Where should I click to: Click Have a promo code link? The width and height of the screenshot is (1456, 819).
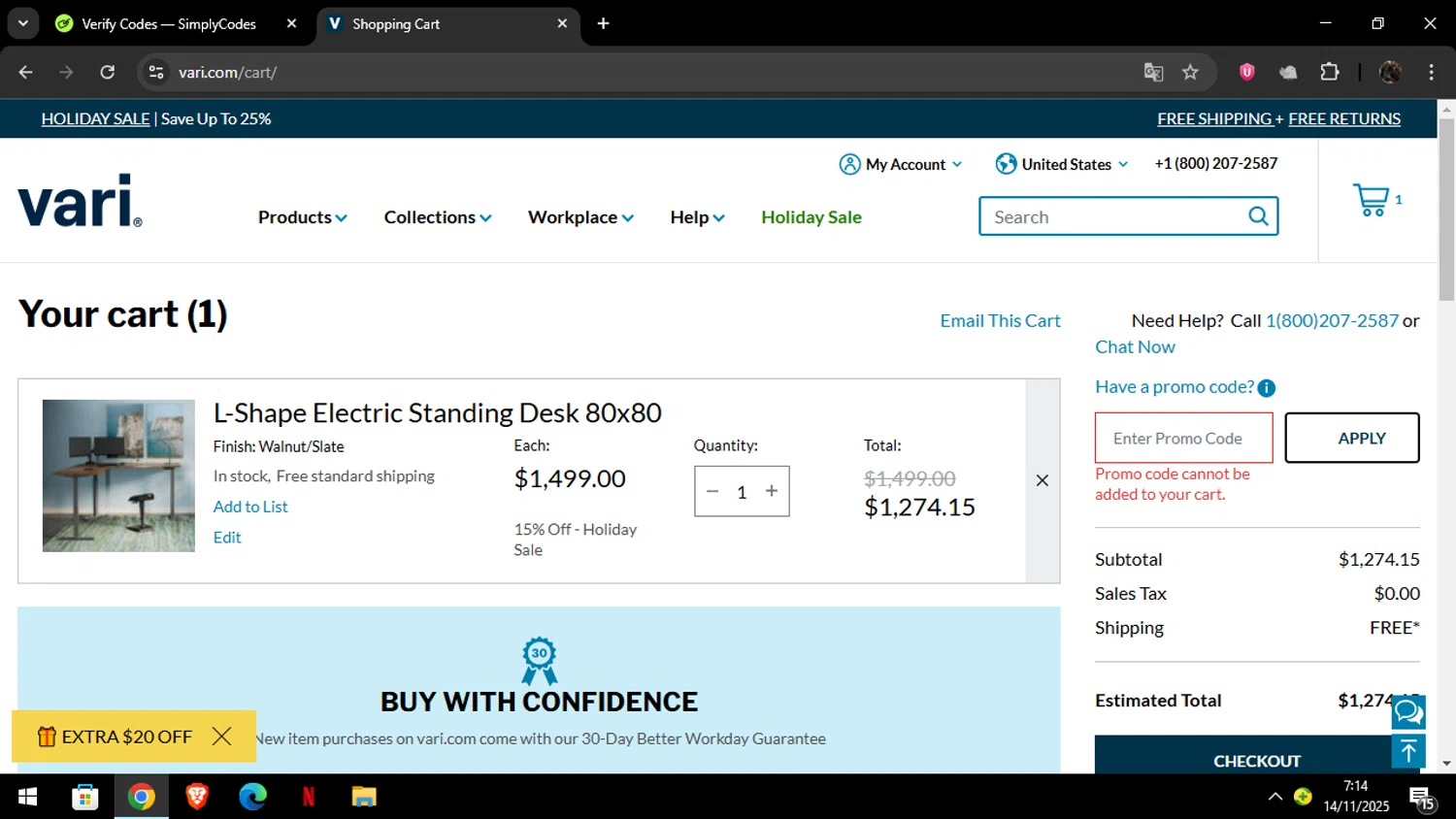point(1175,386)
